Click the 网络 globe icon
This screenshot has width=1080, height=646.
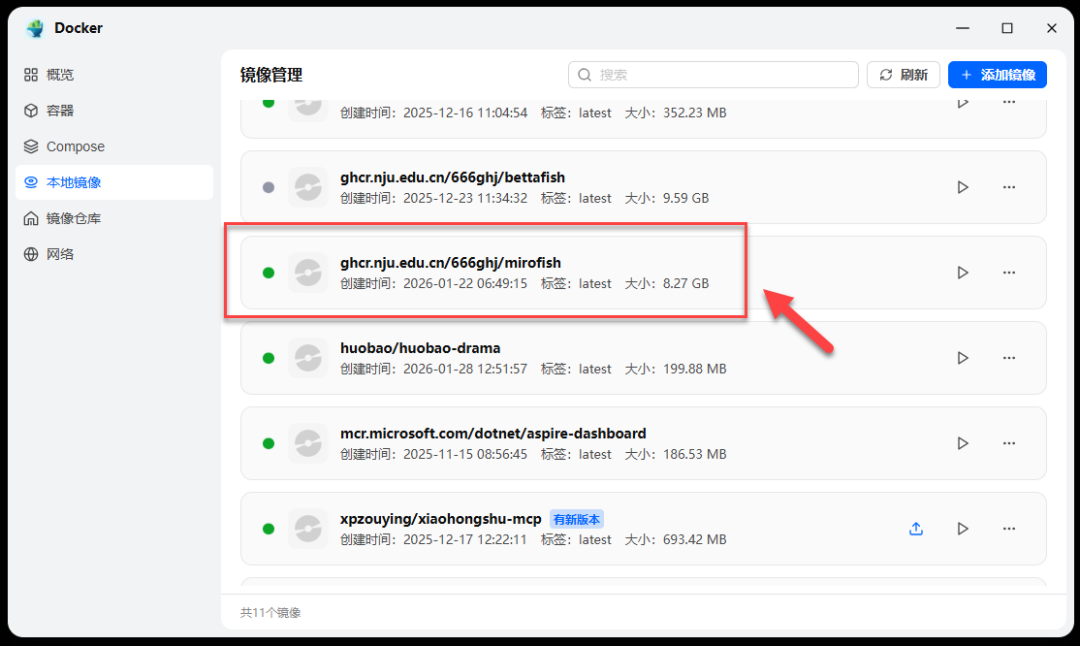pos(31,254)
